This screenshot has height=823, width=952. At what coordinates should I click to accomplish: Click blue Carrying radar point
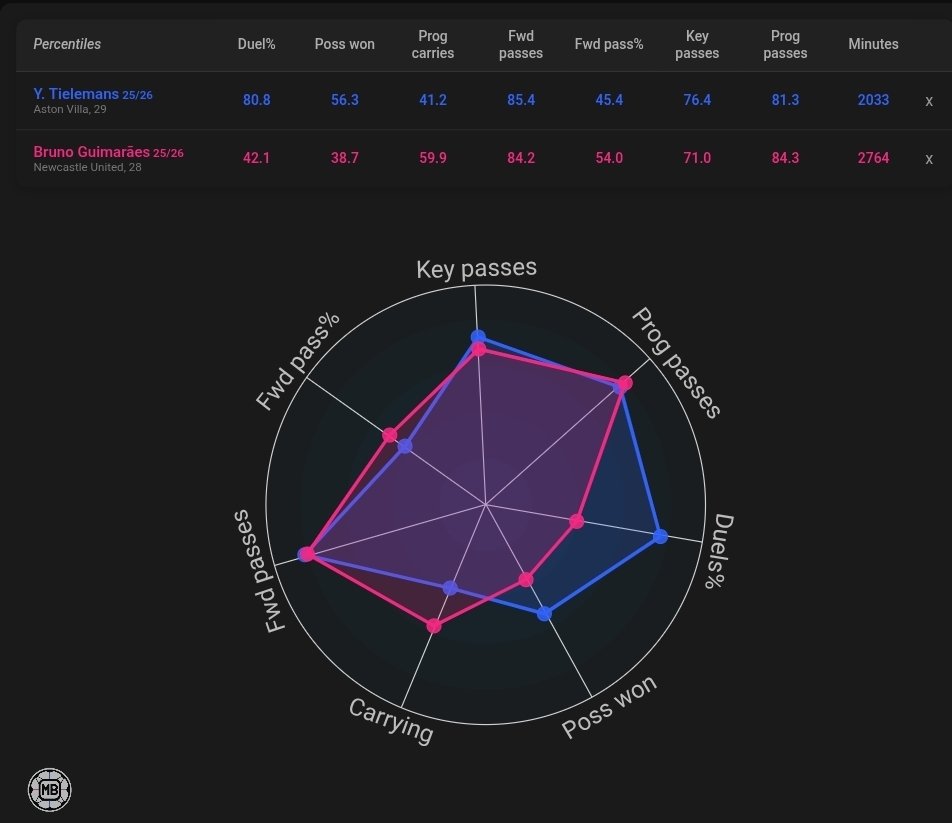tap(450, 588)
